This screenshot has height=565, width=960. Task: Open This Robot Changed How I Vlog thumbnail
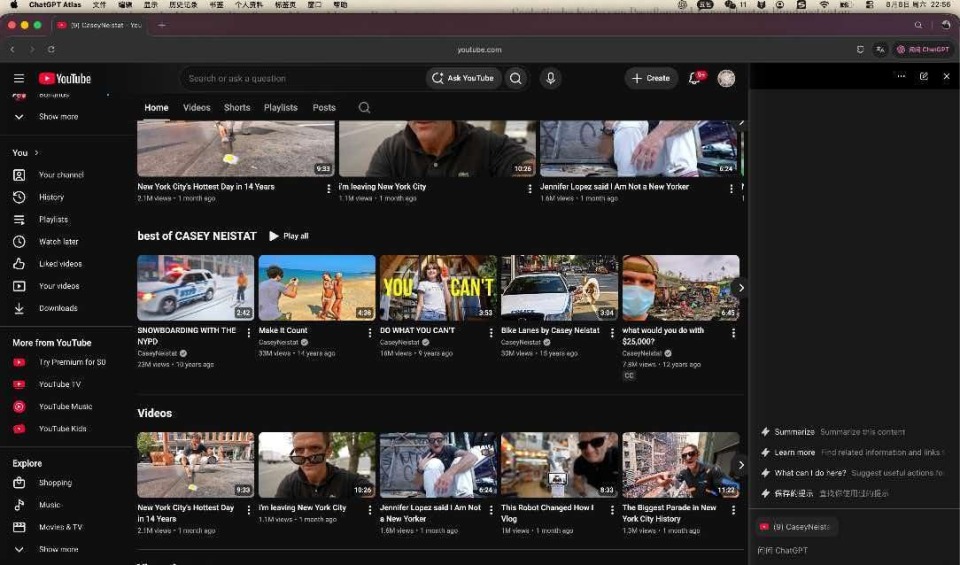click(560, 465)
